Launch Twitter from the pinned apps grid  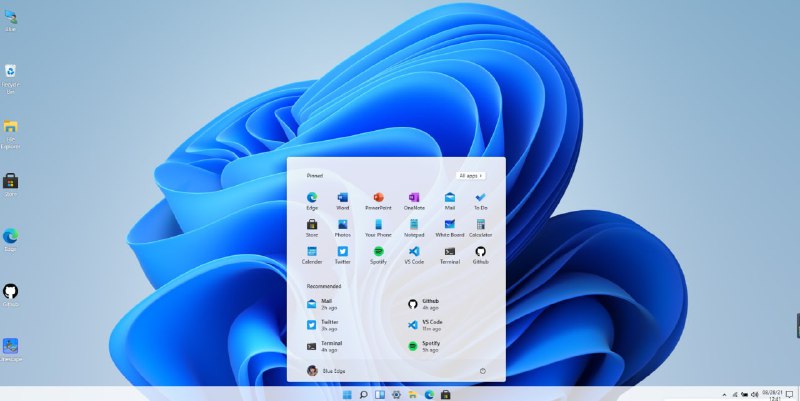[342, 255]
